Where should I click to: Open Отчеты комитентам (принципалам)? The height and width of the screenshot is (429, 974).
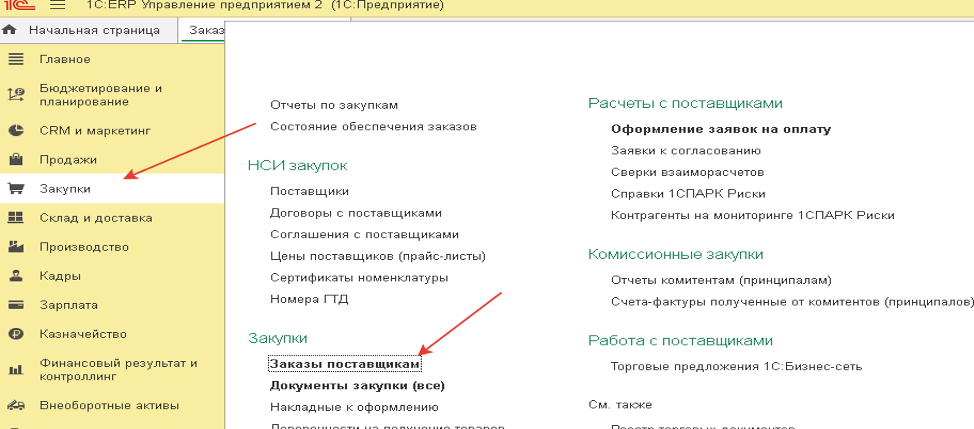pos(721,281)
